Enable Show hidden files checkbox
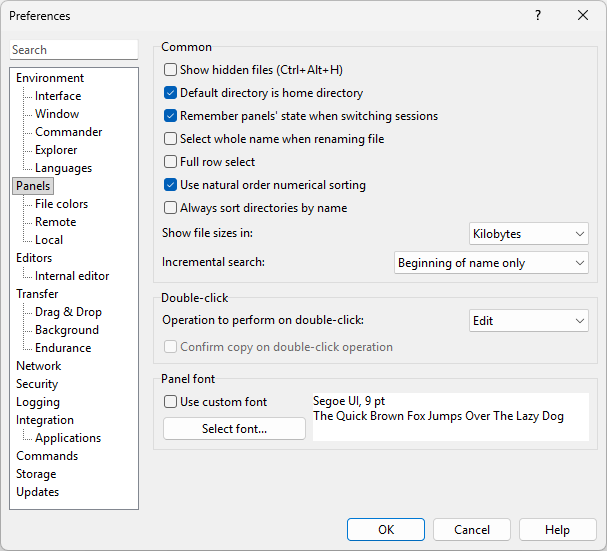Image resolution: width=607 pixels, height=551 pixels. coord(171,70)
